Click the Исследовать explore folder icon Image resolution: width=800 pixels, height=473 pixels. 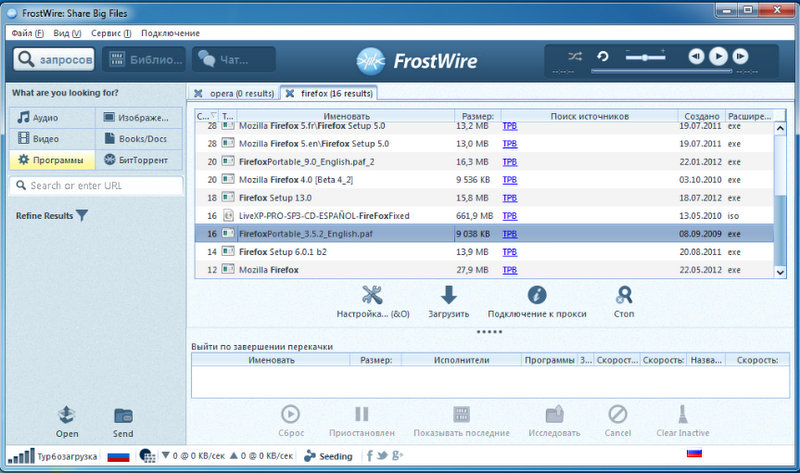point(555,414)
